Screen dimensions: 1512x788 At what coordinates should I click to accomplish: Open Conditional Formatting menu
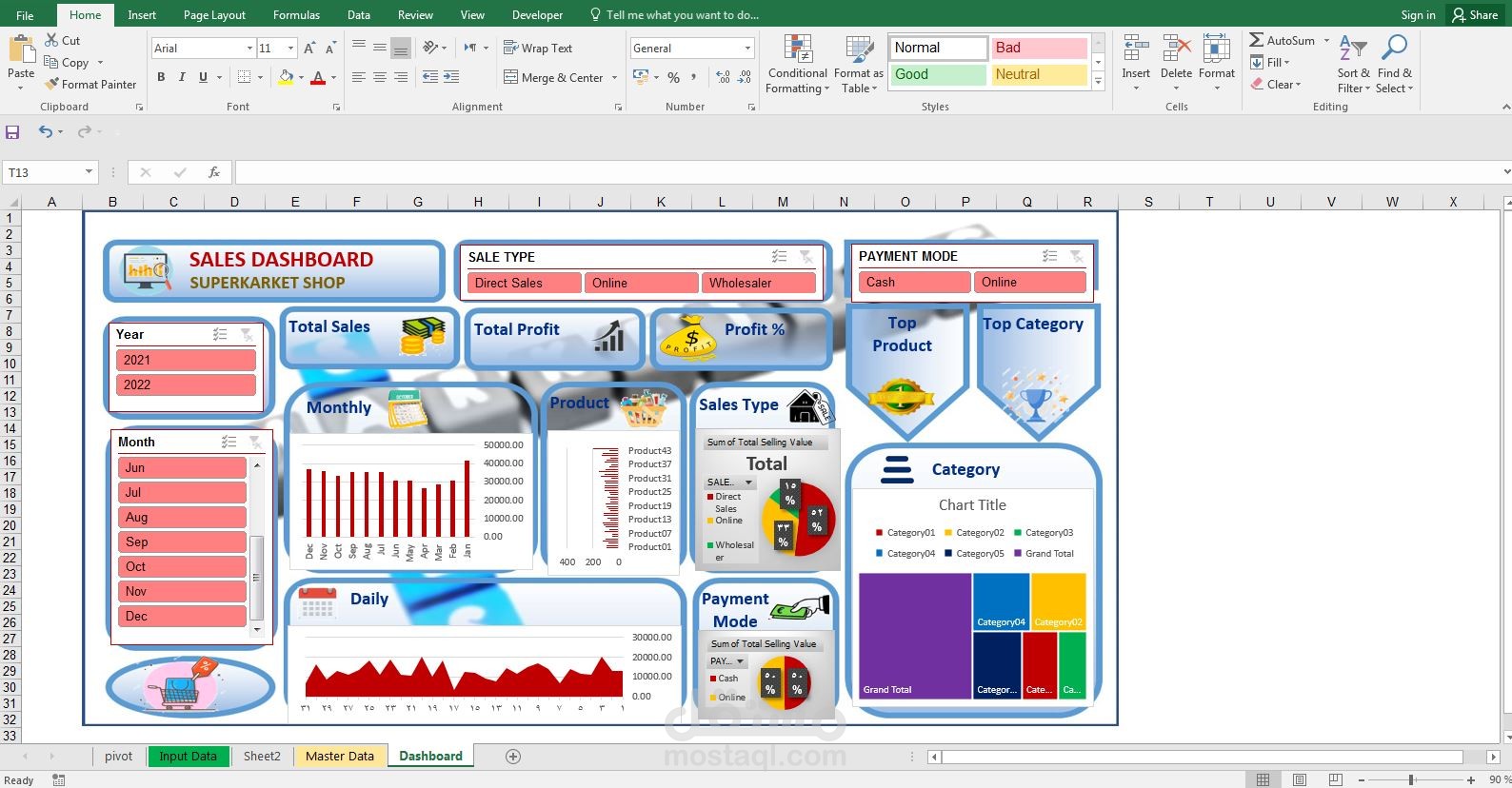pyautogui.click(x=798, y=65)
